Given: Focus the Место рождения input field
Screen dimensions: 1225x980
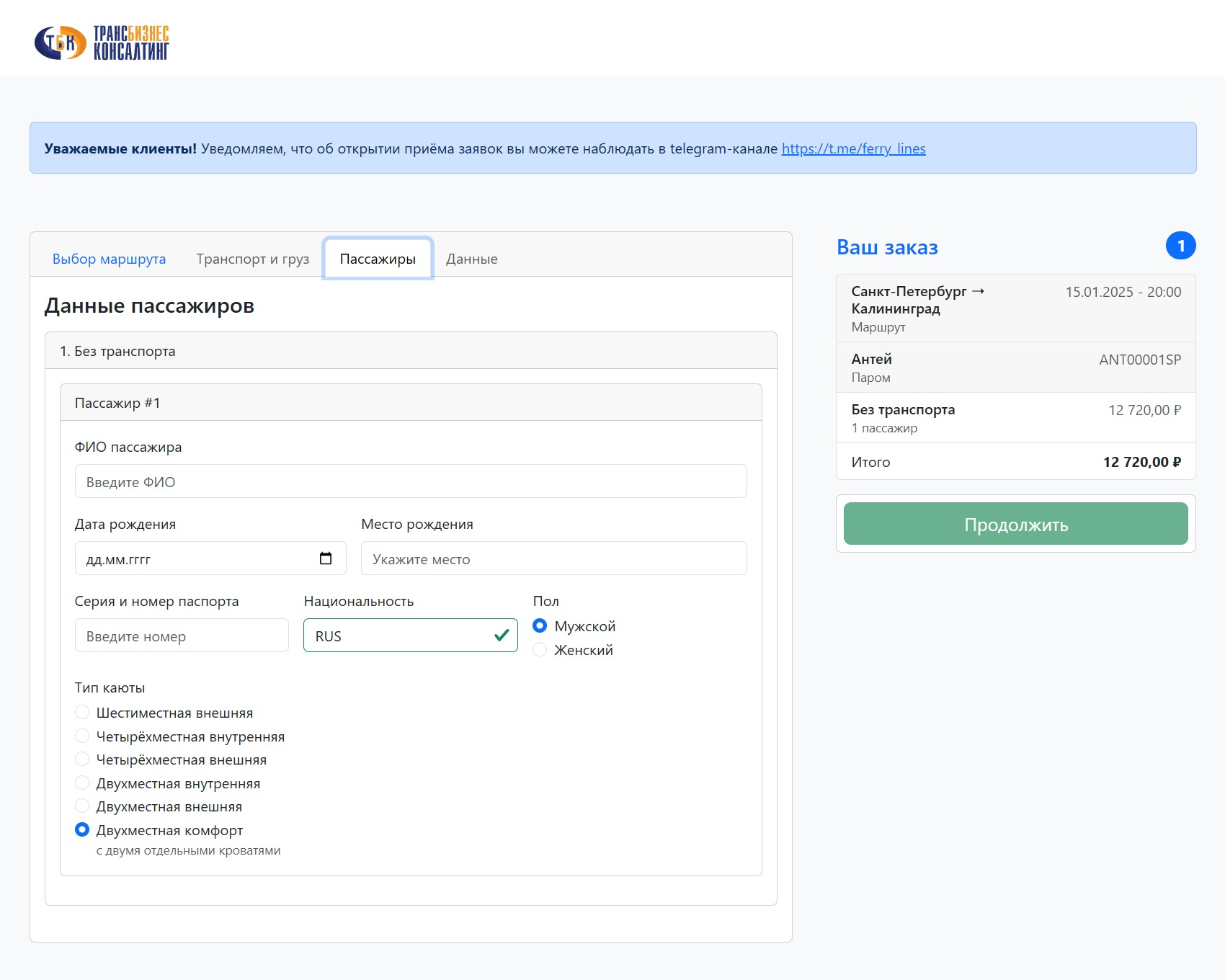Looking at the screenshot, I should (x=553, y=558).
